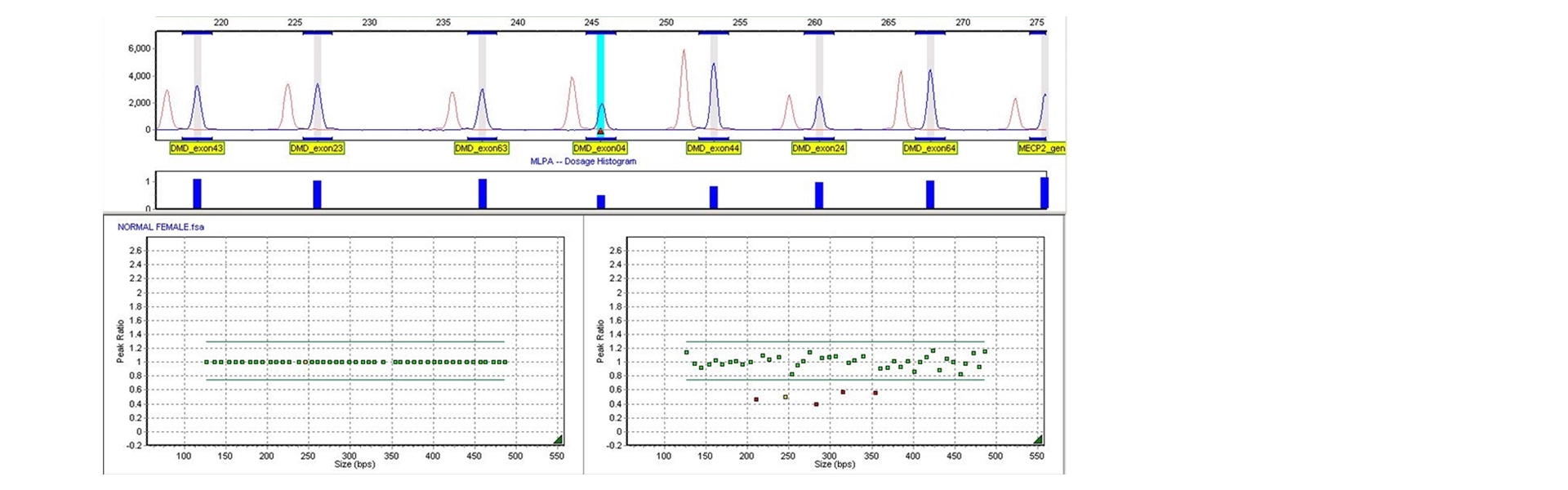The image size is (1568, 490).
Task: Click the NORMAL FEMALE.fsa file name label
Action: 161,227
